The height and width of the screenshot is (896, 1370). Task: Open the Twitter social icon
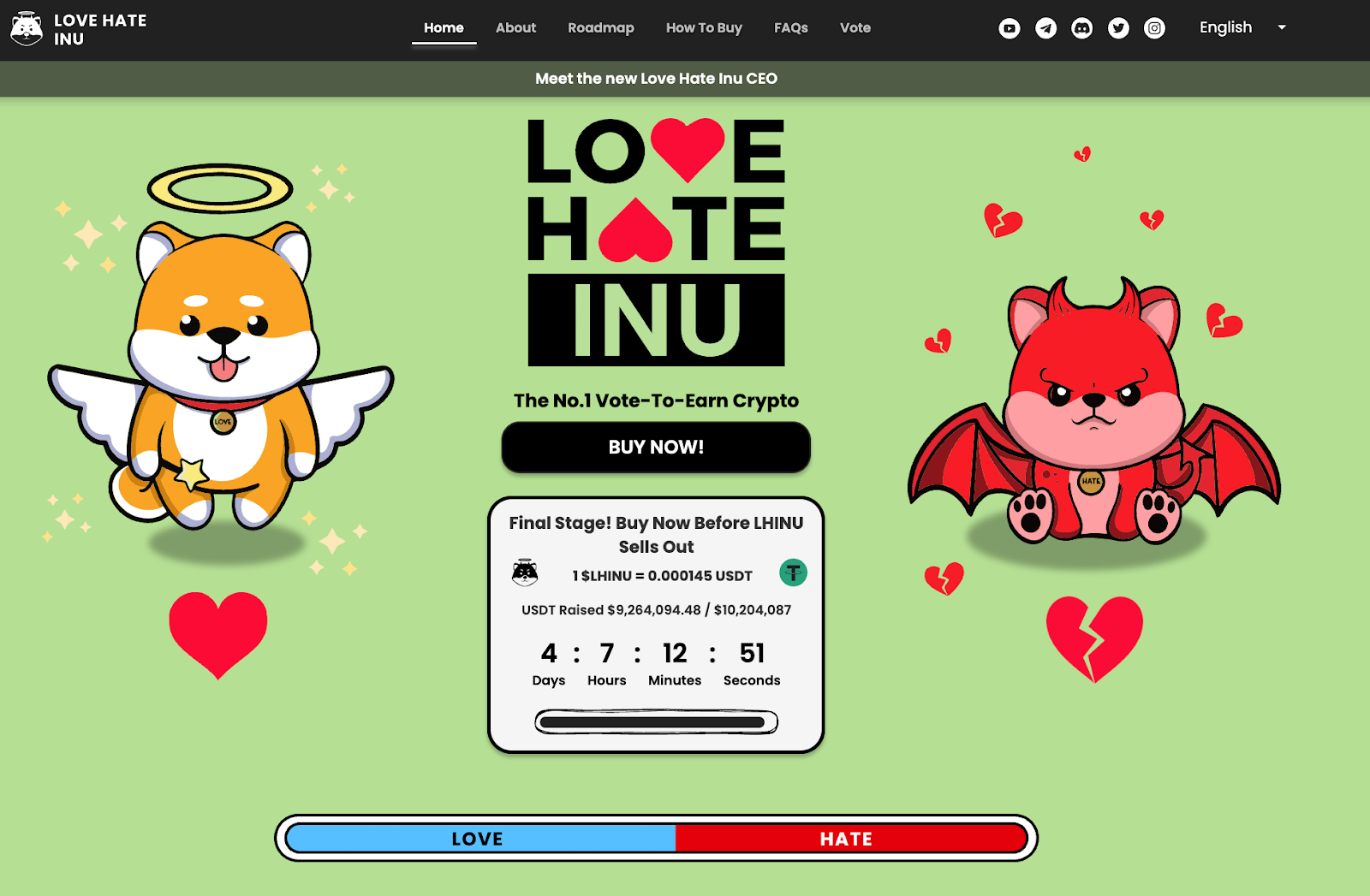[1118, 28]
